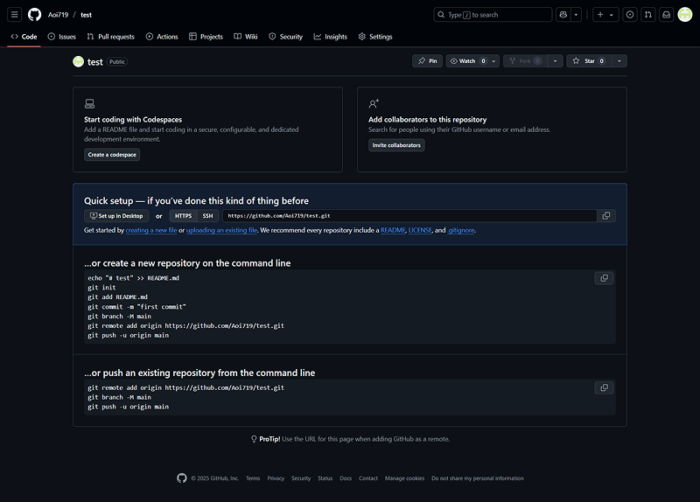This screenshot has height=502, width=700.
Task: Follow the creating a new file link
Action: tap(151, 230)
